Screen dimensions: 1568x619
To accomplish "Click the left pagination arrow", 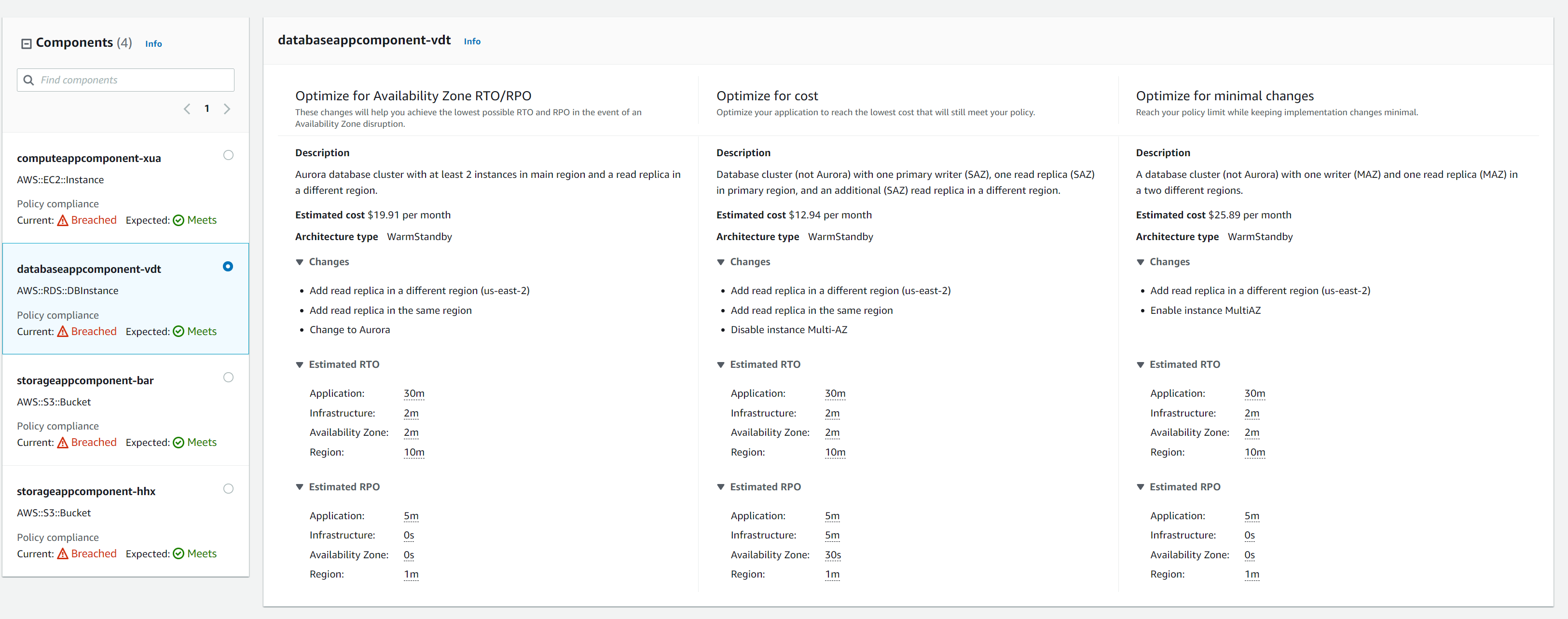I will pyautogui.click(x=187, y=108).
